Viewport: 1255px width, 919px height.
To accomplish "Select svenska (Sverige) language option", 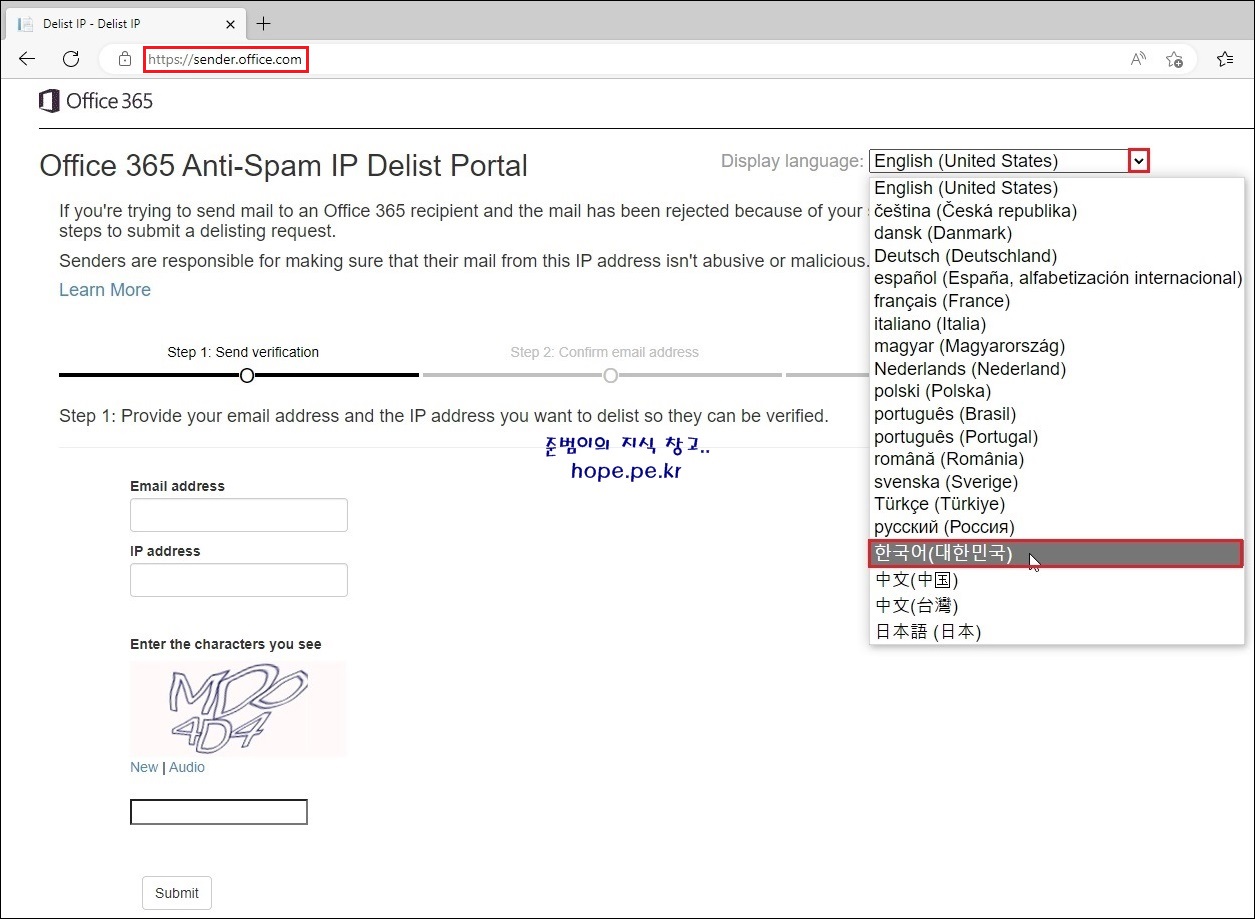I will click(1057, 482).
